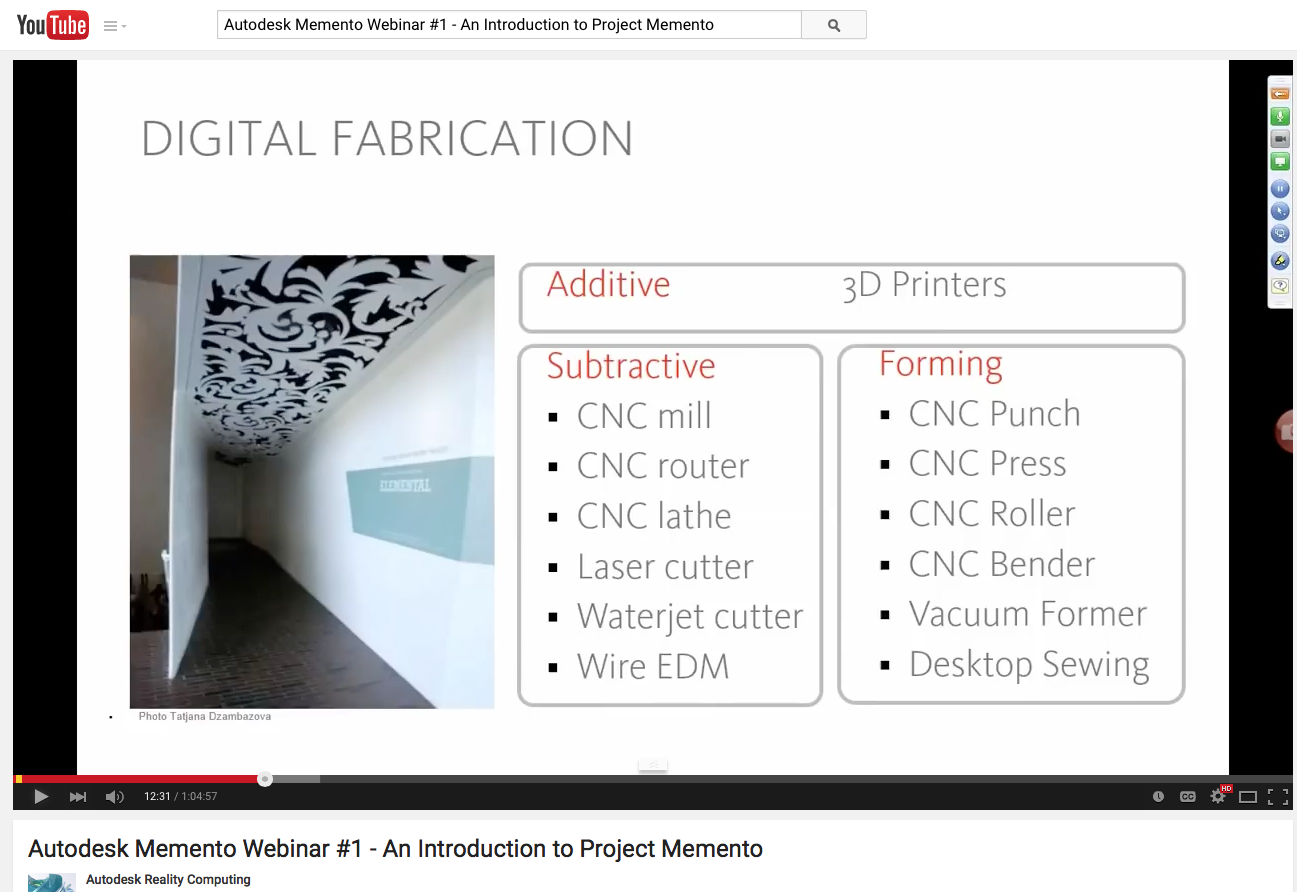Go to the YouTube home logo
The image size is (1297, 892).
tap(53, 25)
